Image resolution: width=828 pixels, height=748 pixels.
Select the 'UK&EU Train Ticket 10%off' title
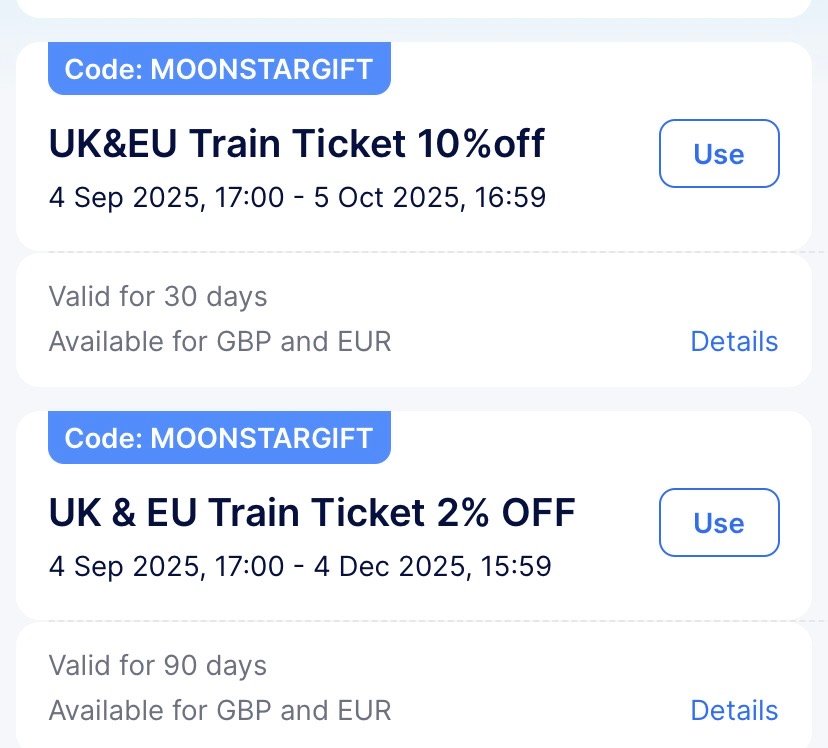click(297, 145)
